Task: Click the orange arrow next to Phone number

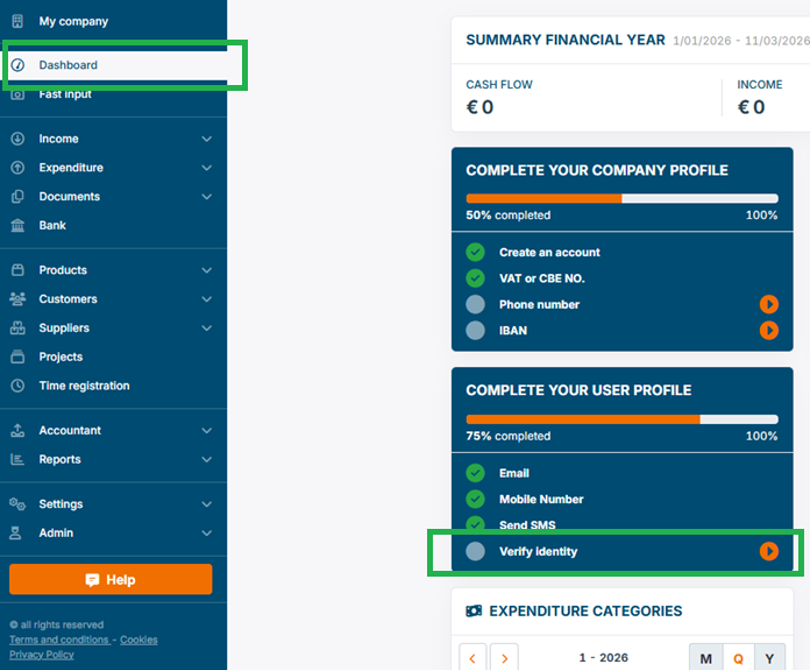Action: (x=768, y=304)
